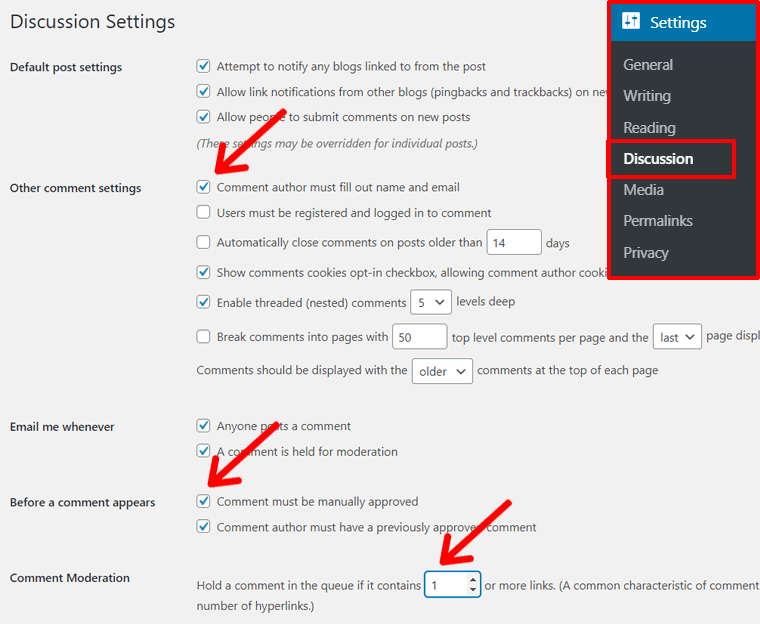
Task: Enable automatically closing comments on older posts
Action: coord(204,242)
